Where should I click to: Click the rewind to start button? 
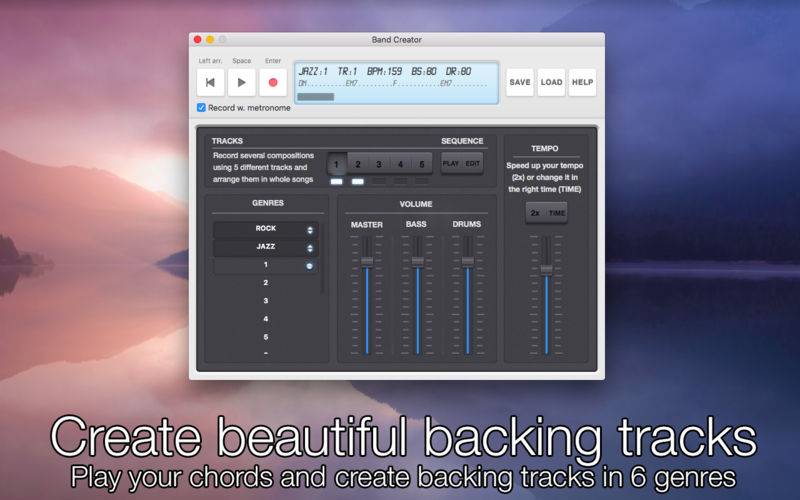[210, 82]
